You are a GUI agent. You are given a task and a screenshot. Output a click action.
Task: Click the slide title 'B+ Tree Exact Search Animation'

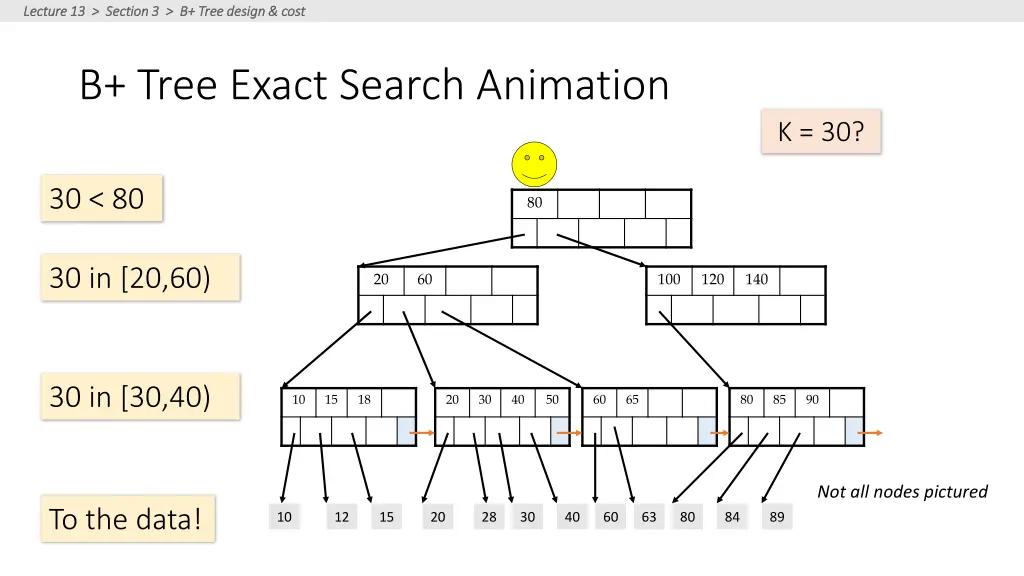[374, 85]
